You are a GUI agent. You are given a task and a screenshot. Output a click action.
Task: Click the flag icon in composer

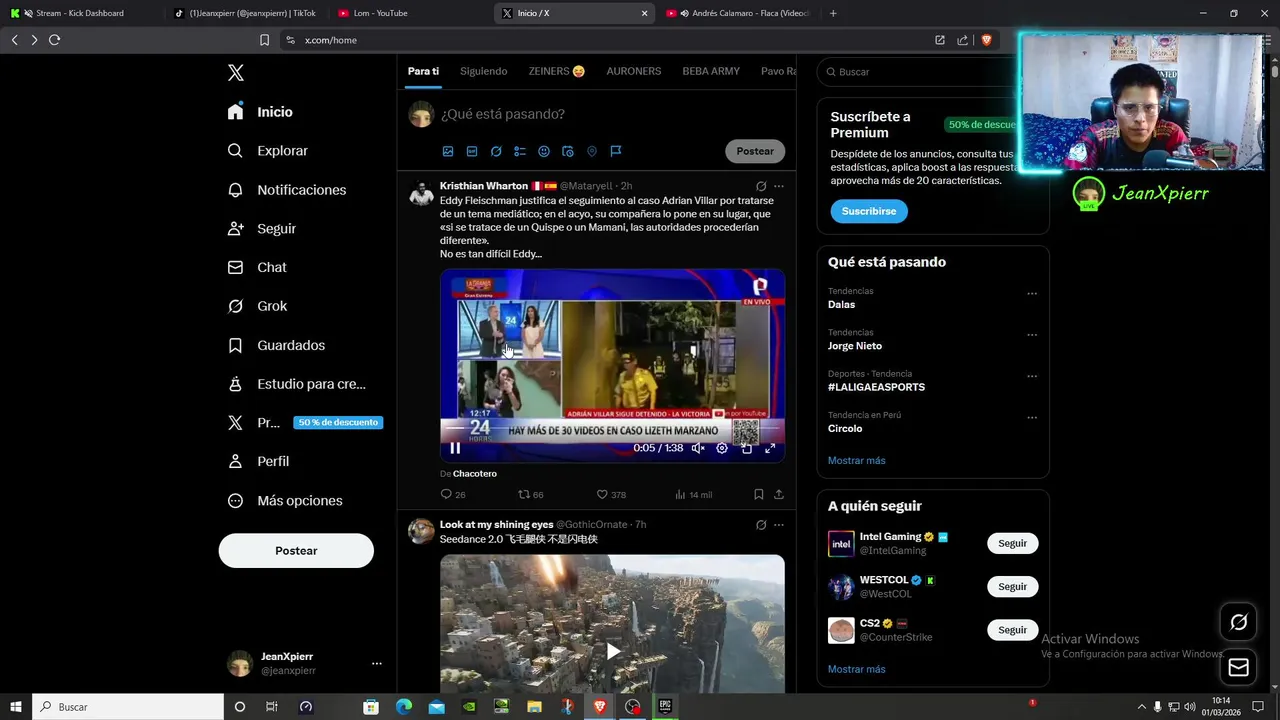tap(616, 151)
